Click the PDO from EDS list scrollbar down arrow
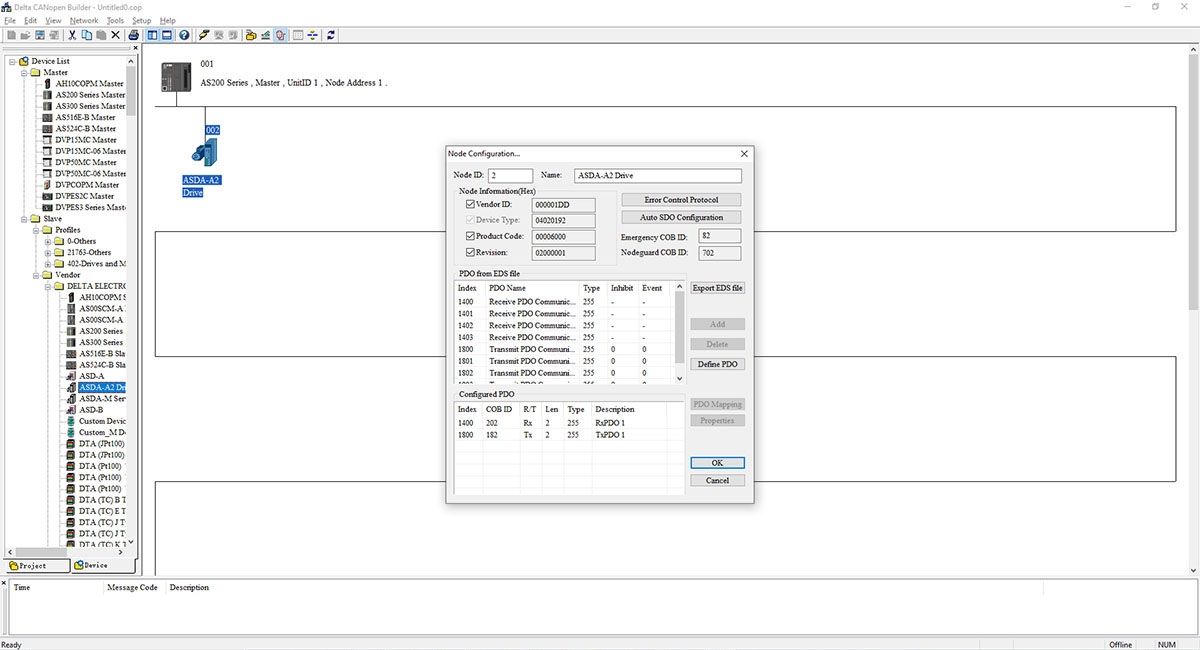This screenshot has height=650, width=1200. pos(680,378)
